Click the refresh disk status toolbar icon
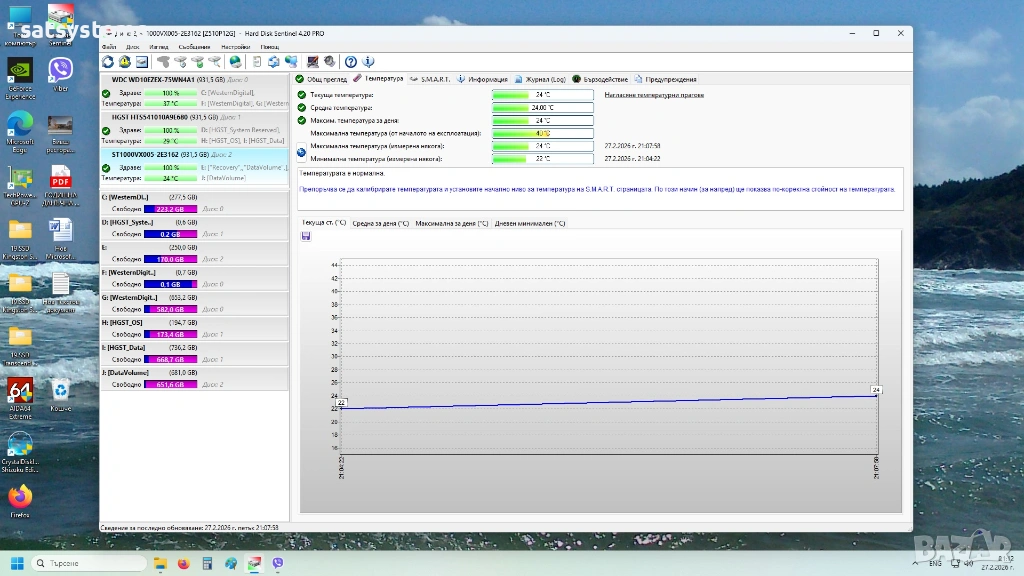 [108, 62]
